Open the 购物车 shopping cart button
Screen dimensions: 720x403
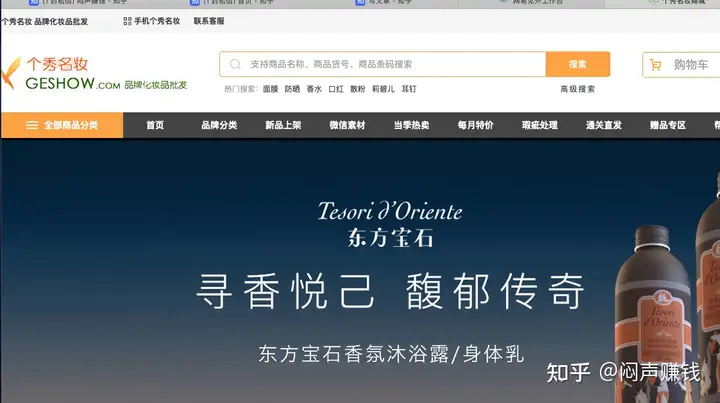click(x=681, y=65)
